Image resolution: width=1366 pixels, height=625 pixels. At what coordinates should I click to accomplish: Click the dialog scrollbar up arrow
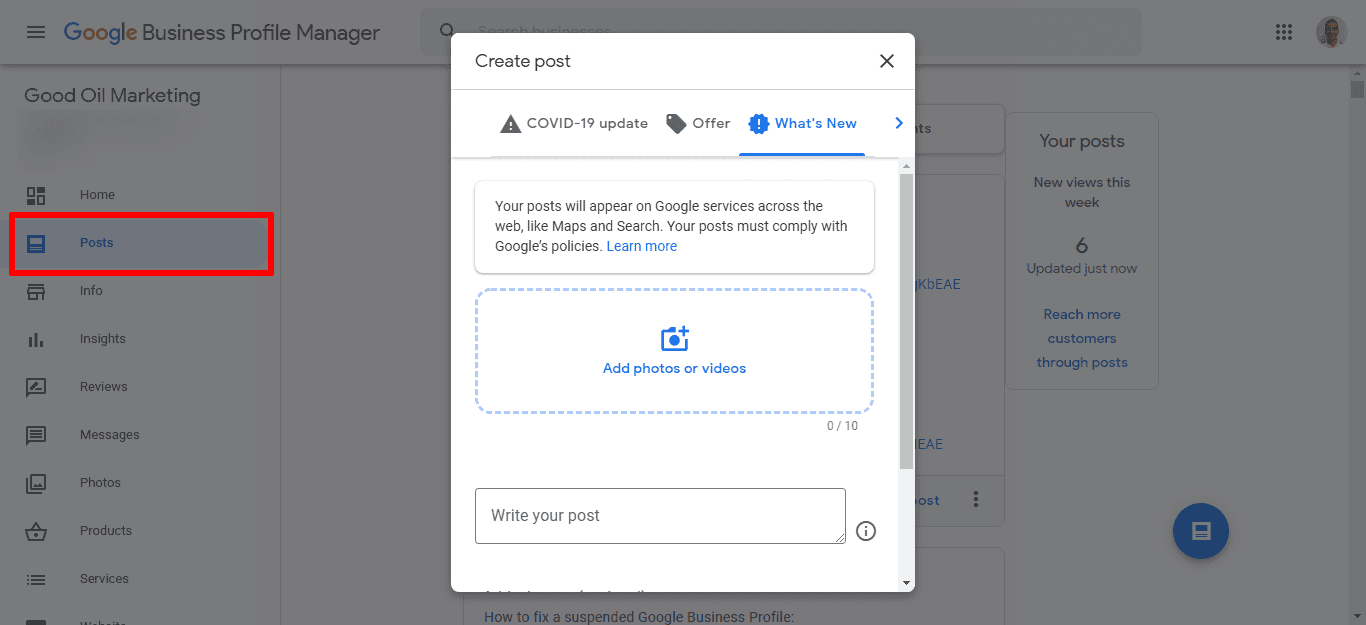coord(906,166)
